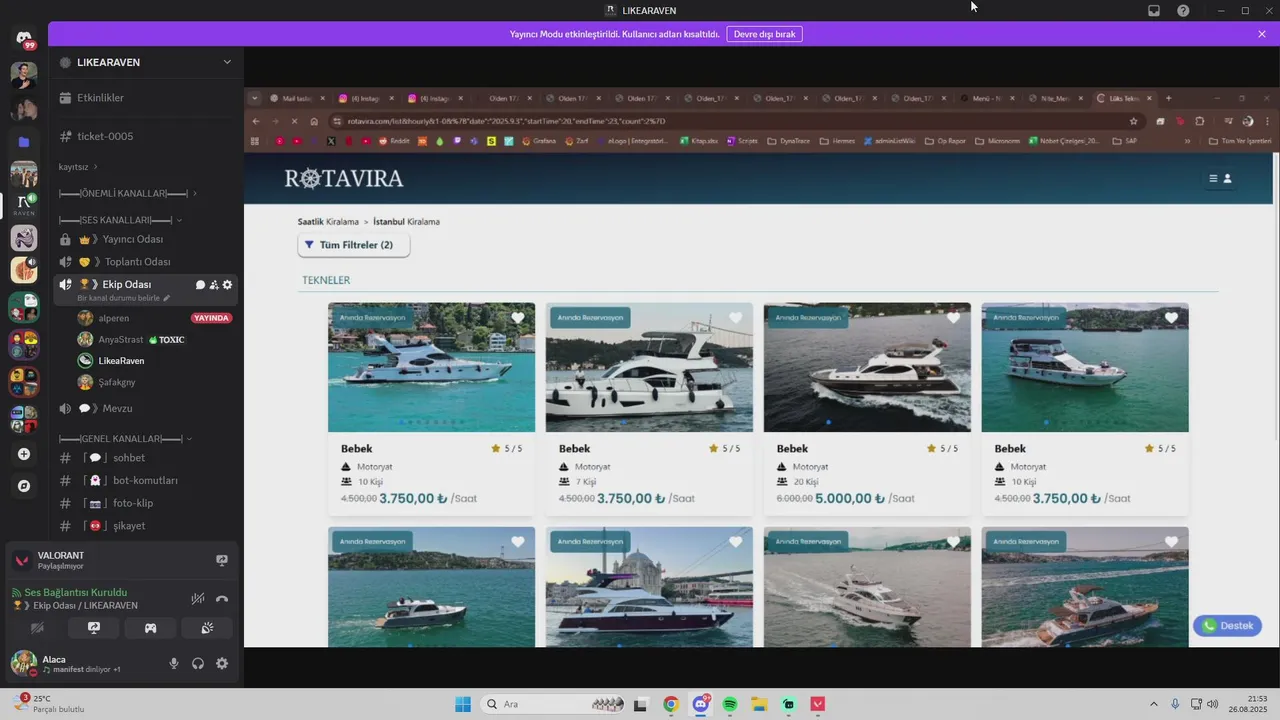Open Spotify from Windows taskbar

pos(730,704)
